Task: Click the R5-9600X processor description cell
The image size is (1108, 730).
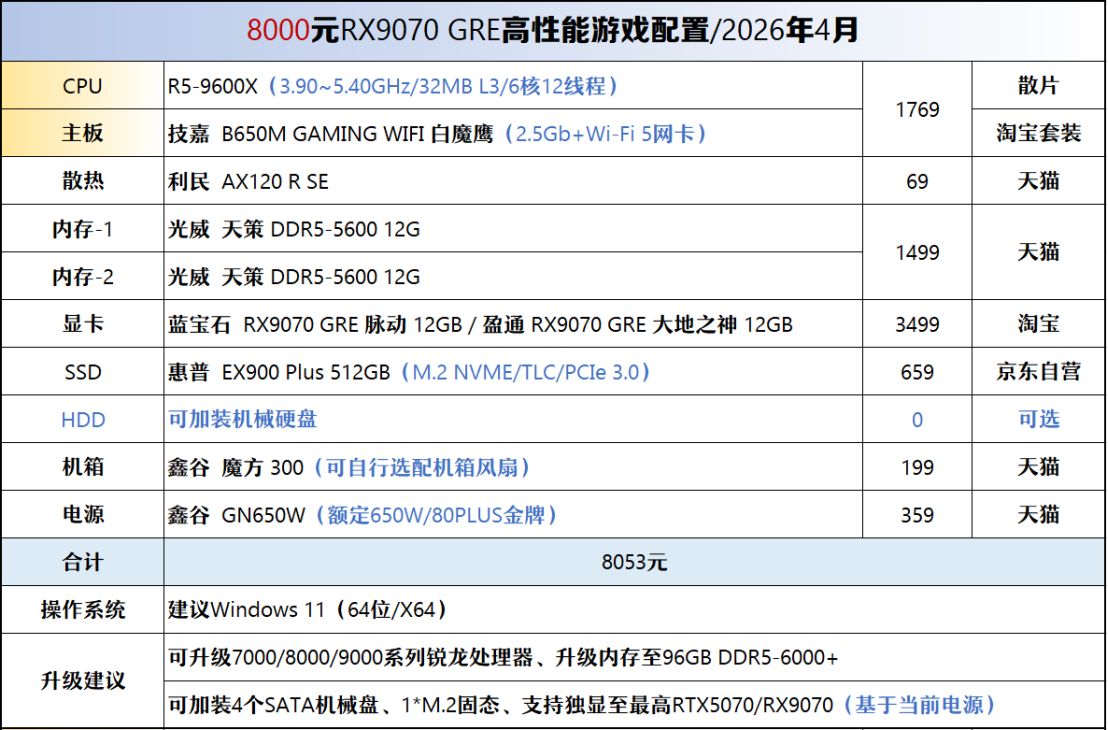Action: 513,86
